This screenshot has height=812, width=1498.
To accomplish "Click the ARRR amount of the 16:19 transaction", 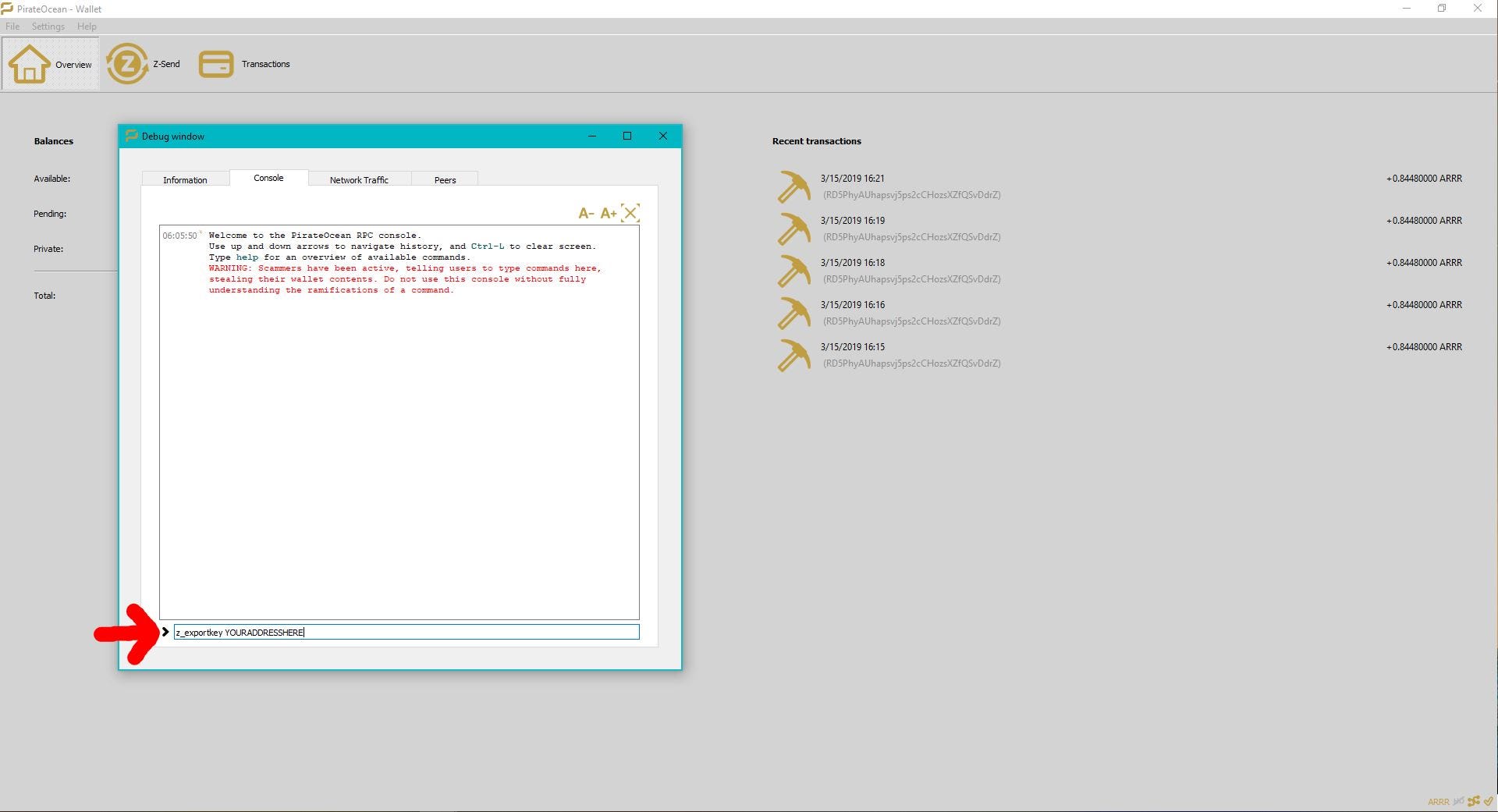I will pyautogui.click(x=1424, y=221).
